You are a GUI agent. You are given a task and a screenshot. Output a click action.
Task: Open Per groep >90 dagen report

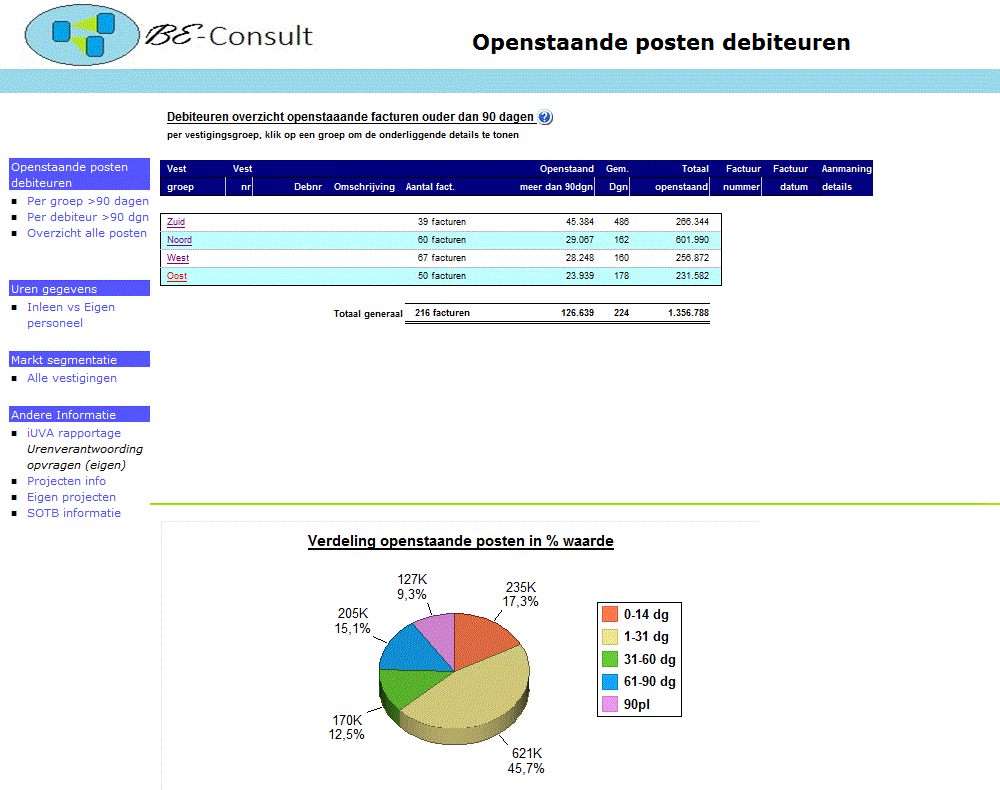(87, 201)
